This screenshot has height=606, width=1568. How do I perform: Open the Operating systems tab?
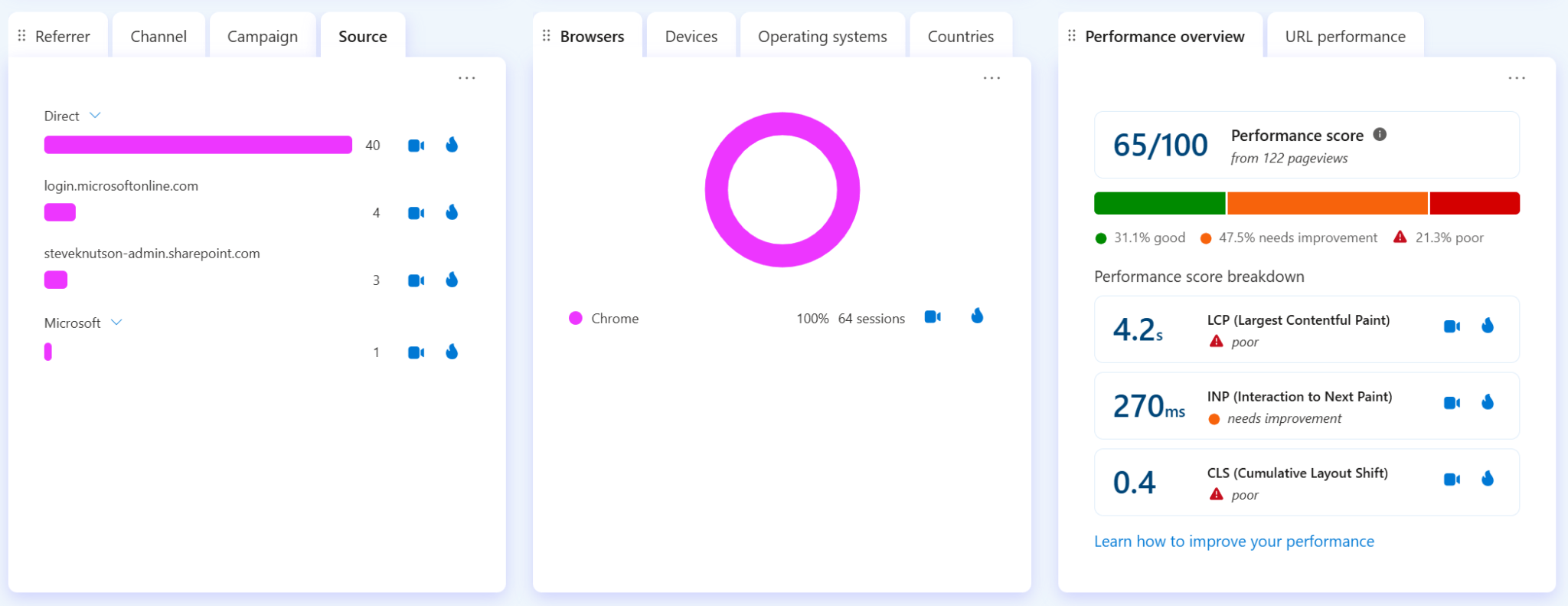tap(822, 35)
